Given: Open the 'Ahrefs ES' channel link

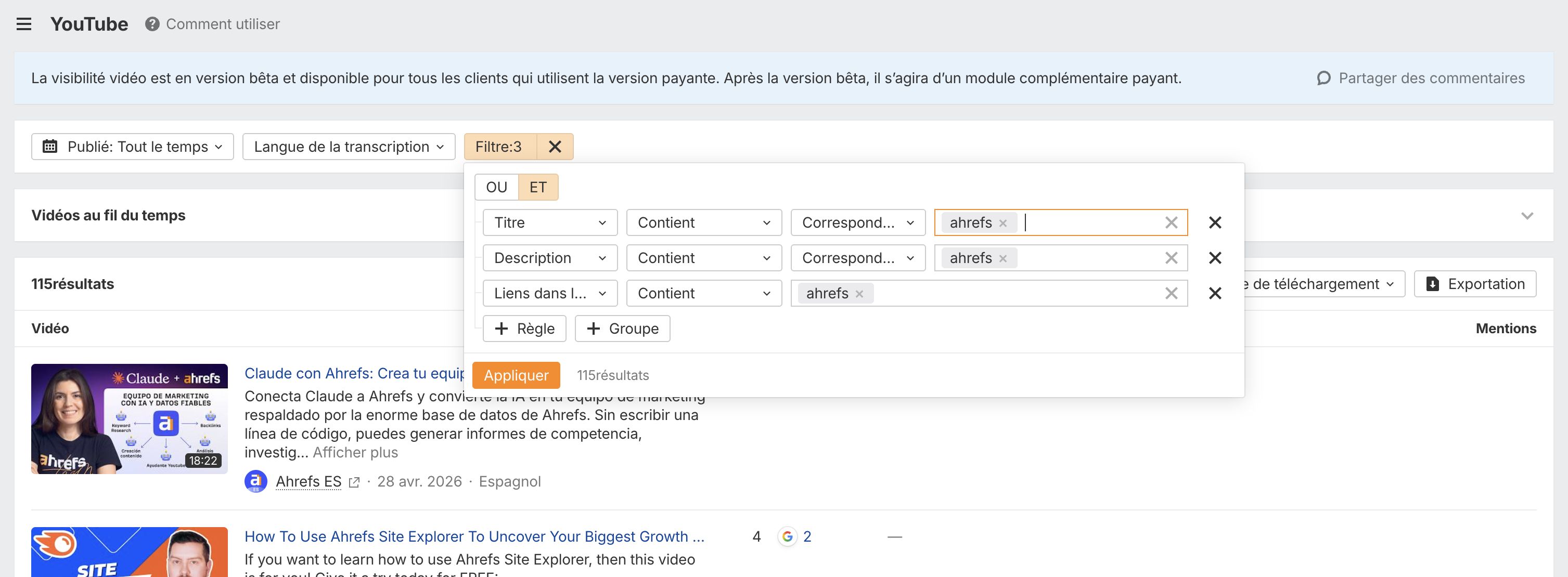Looking at the screenshot, I should (x=309, y=481).
